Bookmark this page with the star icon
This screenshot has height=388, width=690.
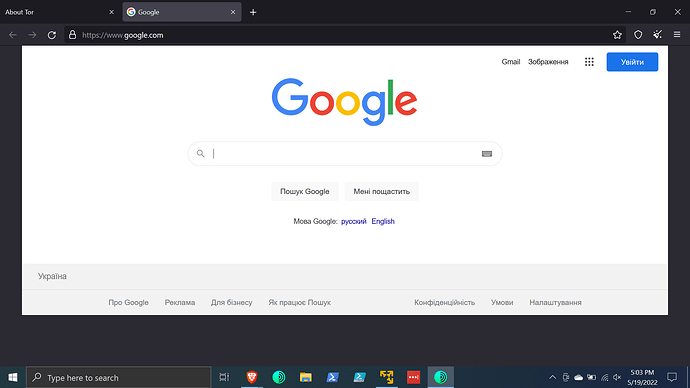(617, 35)
